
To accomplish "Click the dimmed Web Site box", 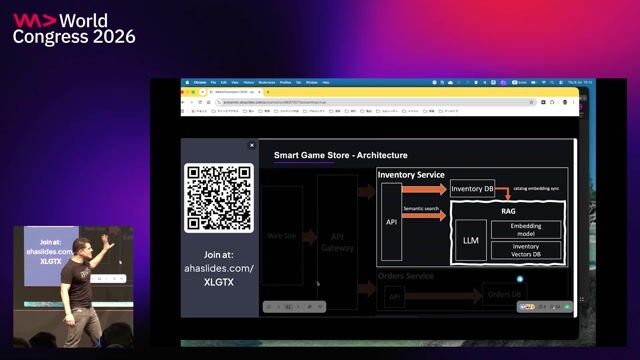I will coord(282,236).
